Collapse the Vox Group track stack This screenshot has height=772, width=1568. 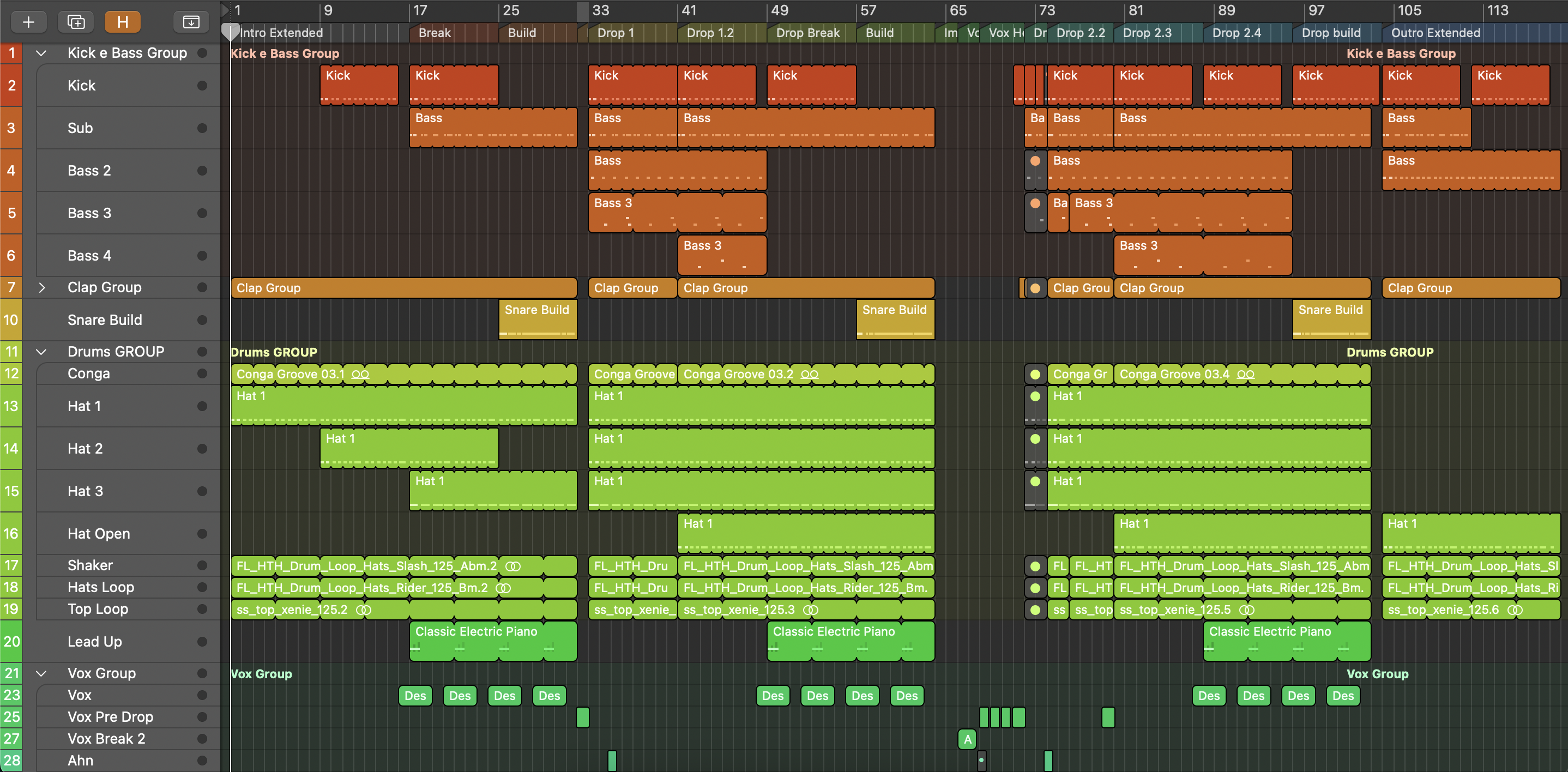click(x=41, y=673)
